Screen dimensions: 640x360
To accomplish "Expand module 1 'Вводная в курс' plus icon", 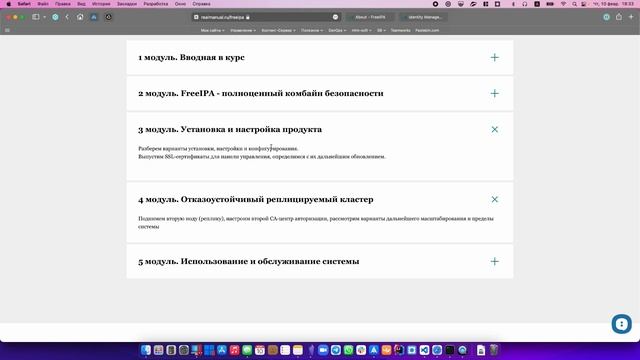I will pyautogui.click(x=494, y=58).
